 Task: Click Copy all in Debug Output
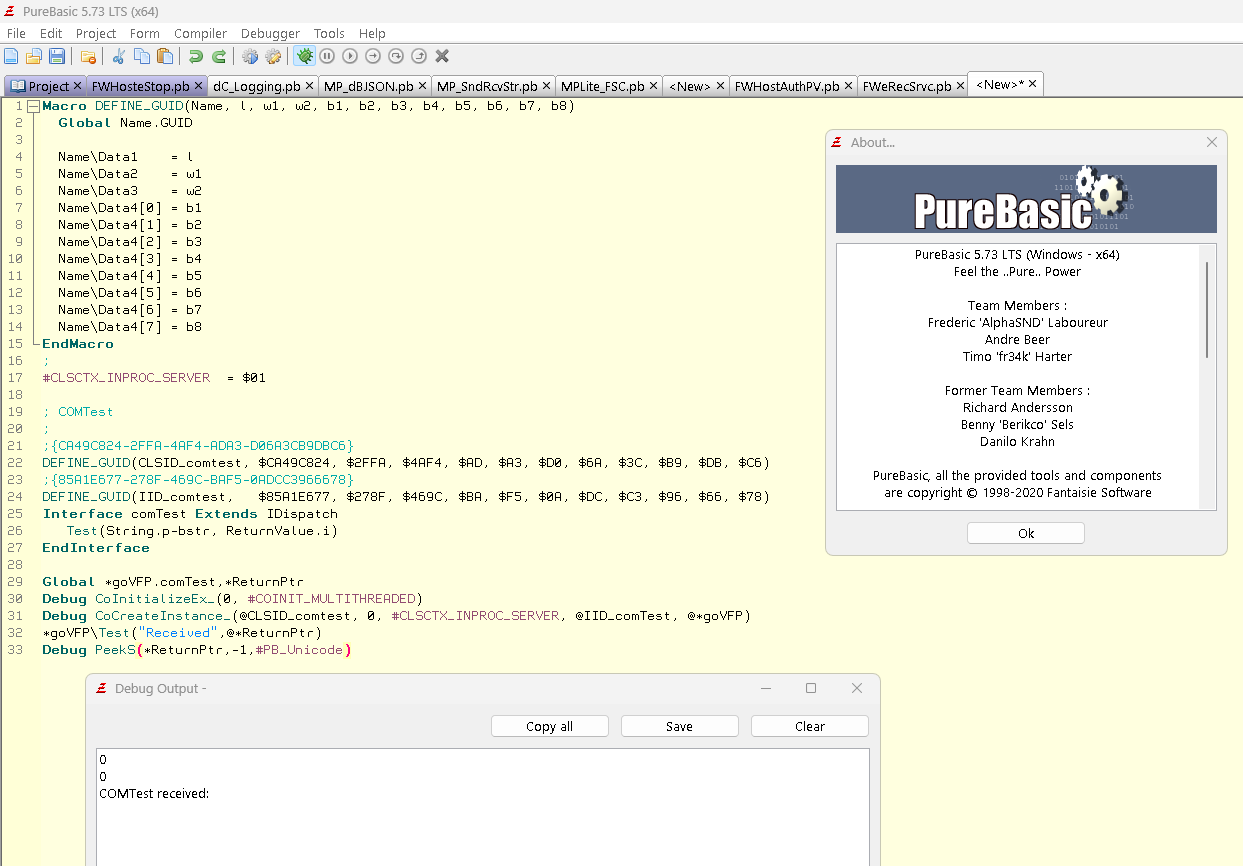tap(550, 726)
